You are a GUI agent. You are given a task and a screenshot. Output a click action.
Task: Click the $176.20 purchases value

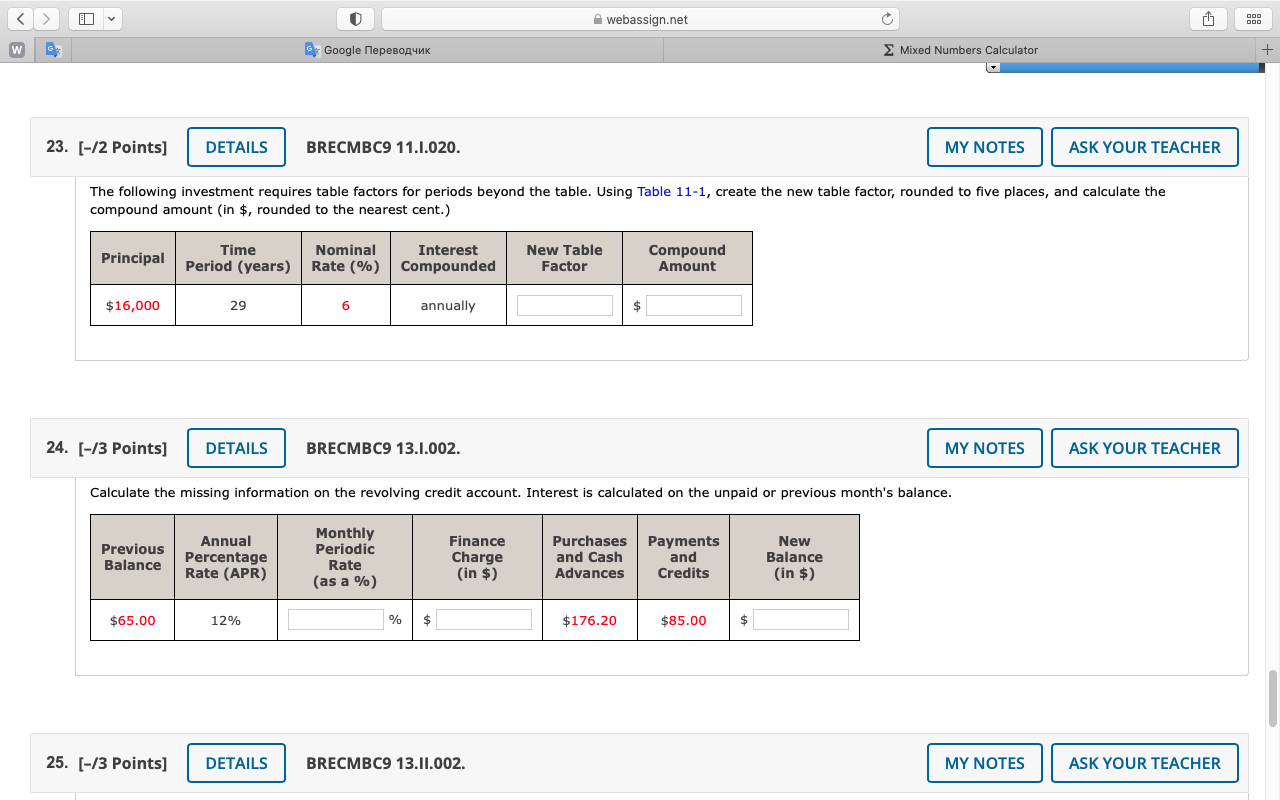[590, 620]
